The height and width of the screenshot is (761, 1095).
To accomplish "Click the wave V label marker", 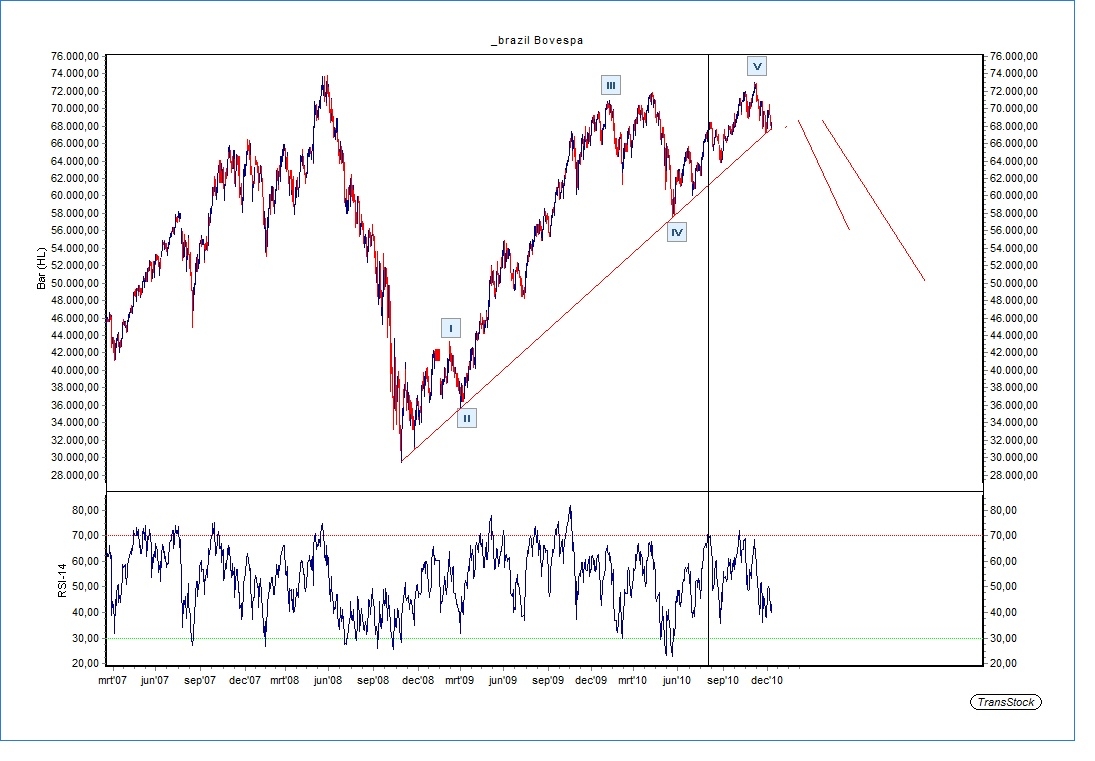I will [x=757, y=66].
